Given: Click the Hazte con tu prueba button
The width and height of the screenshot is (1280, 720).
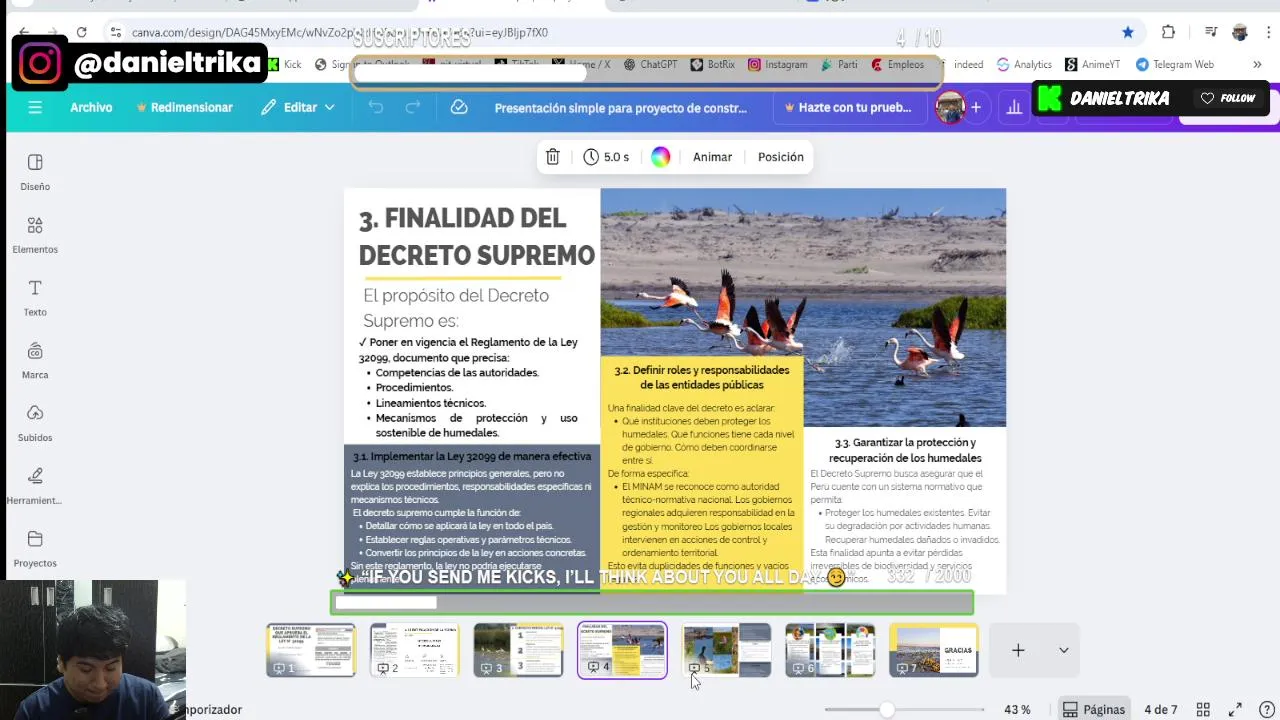Looking at the screenshot, I should click(848, 107).
